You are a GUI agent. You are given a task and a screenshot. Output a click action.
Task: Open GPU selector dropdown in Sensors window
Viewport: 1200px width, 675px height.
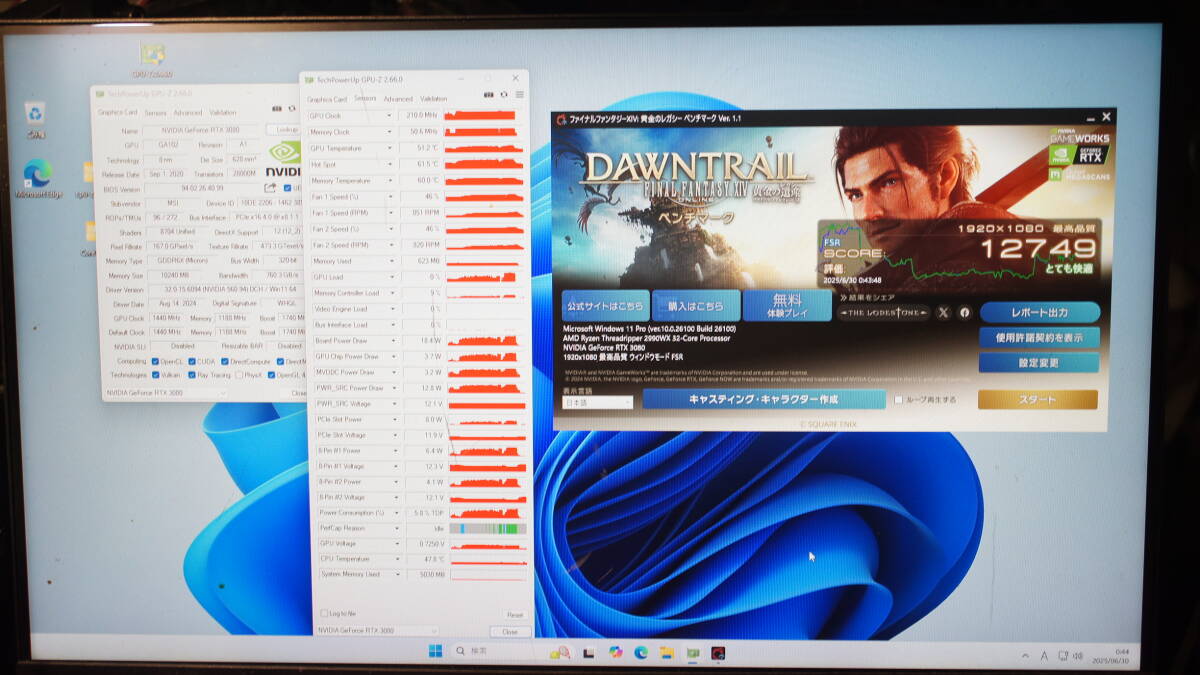coord(376,631)
